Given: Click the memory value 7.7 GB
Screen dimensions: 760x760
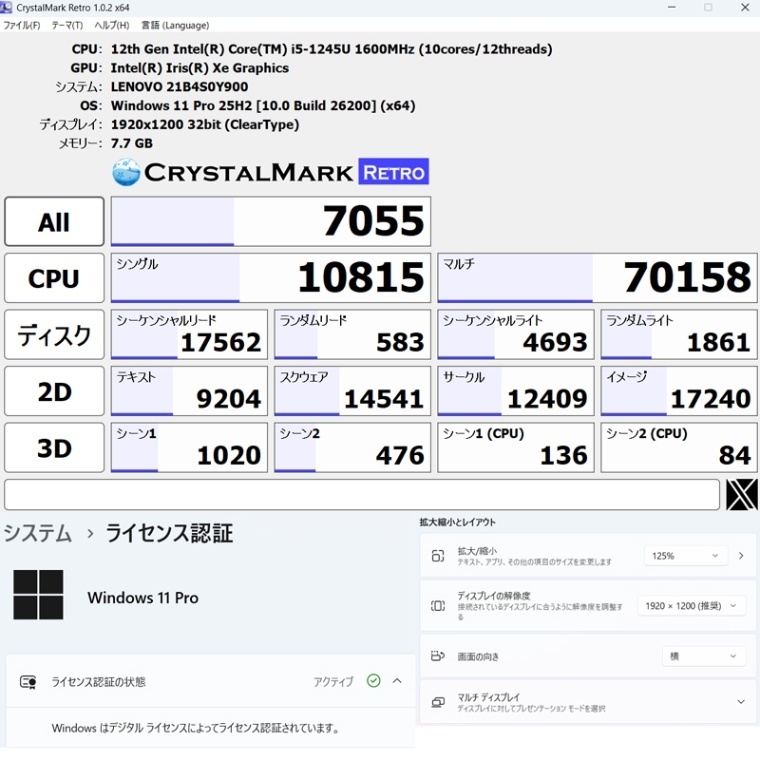Looking at the screenshot, I should pos(132,143).
